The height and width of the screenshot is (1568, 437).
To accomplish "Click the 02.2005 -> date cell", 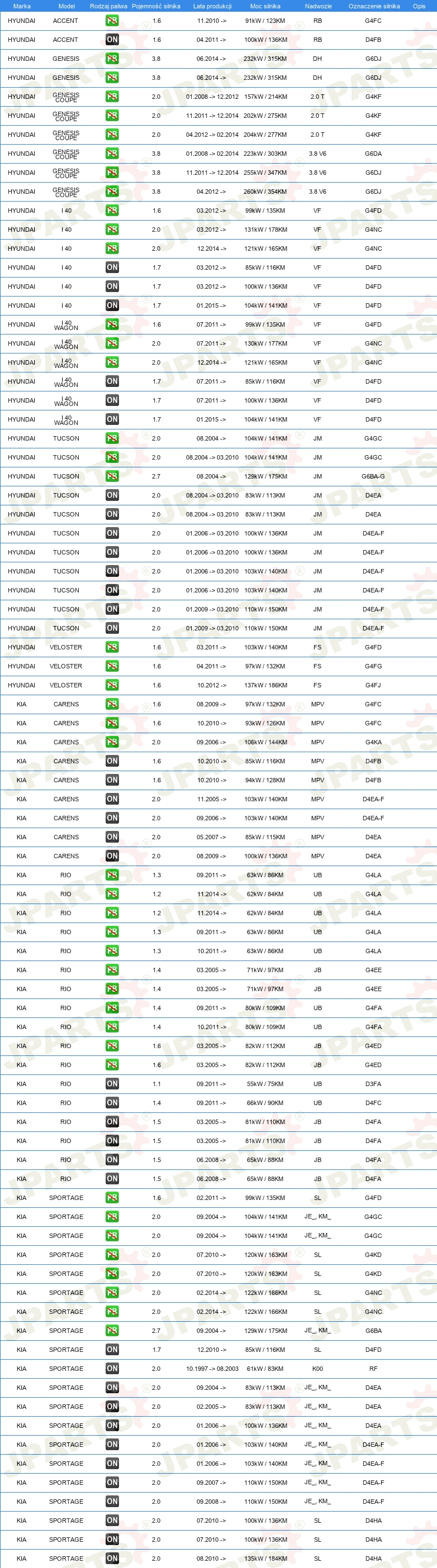I will tap(211, 1407).
